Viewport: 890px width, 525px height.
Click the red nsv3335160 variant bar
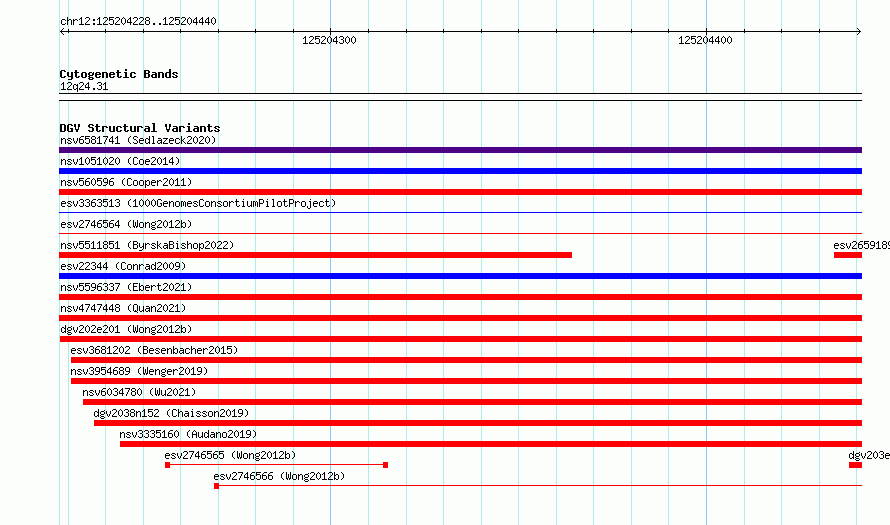(x=491, y=444)
